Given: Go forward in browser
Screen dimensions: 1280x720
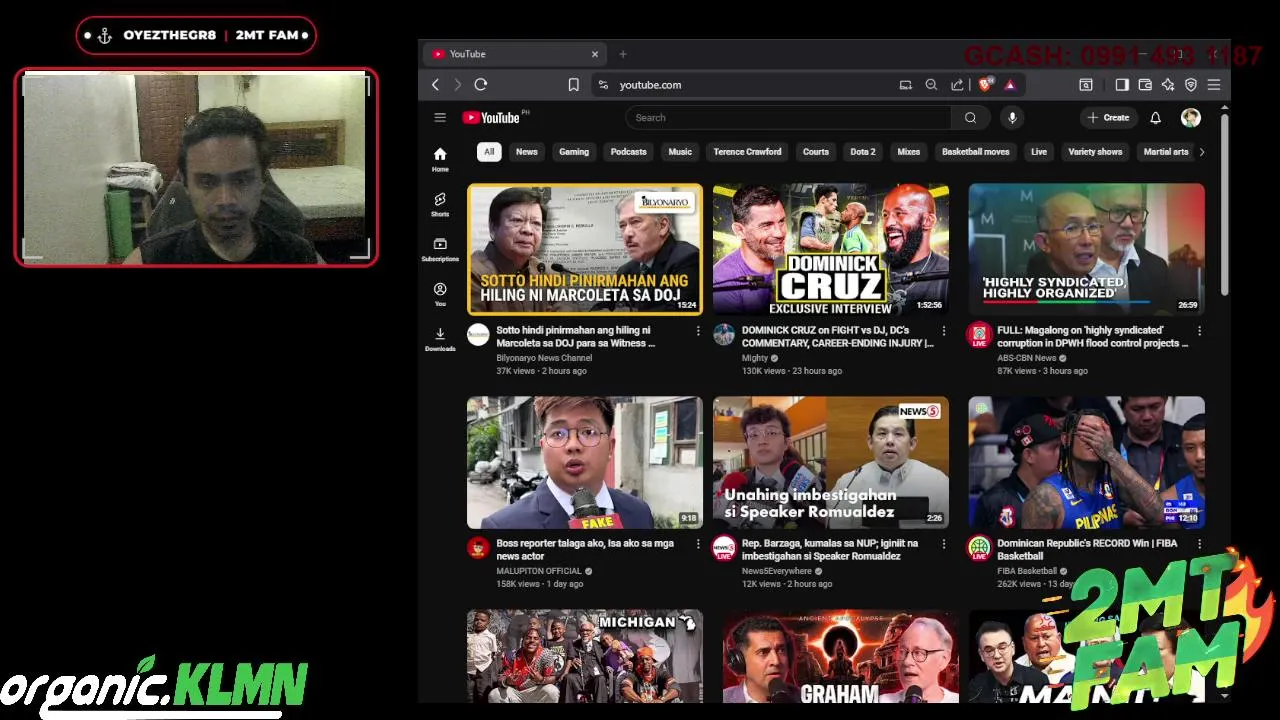Looking at the screenshot, I should [x=458, y=85].
